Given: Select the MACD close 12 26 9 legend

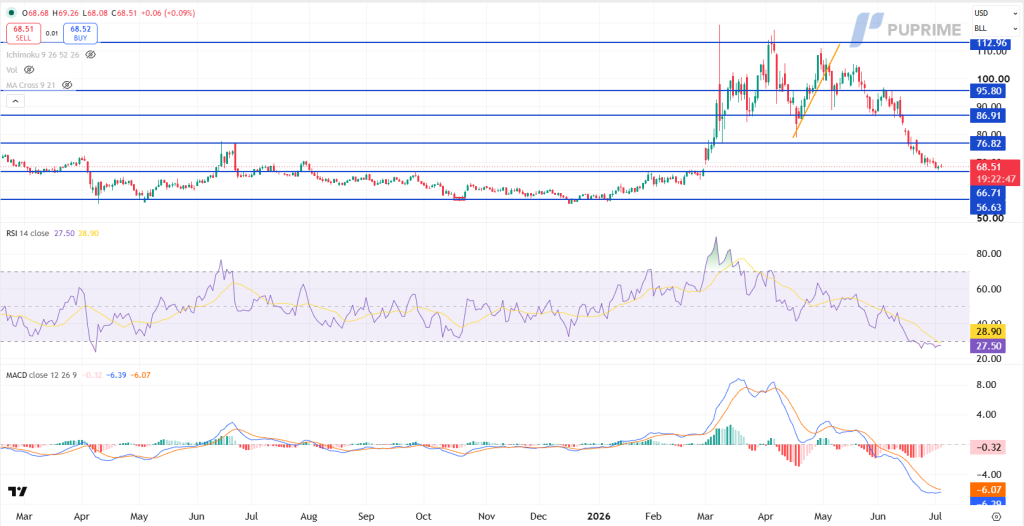Looking at the screenshot, I should point(43,376).
